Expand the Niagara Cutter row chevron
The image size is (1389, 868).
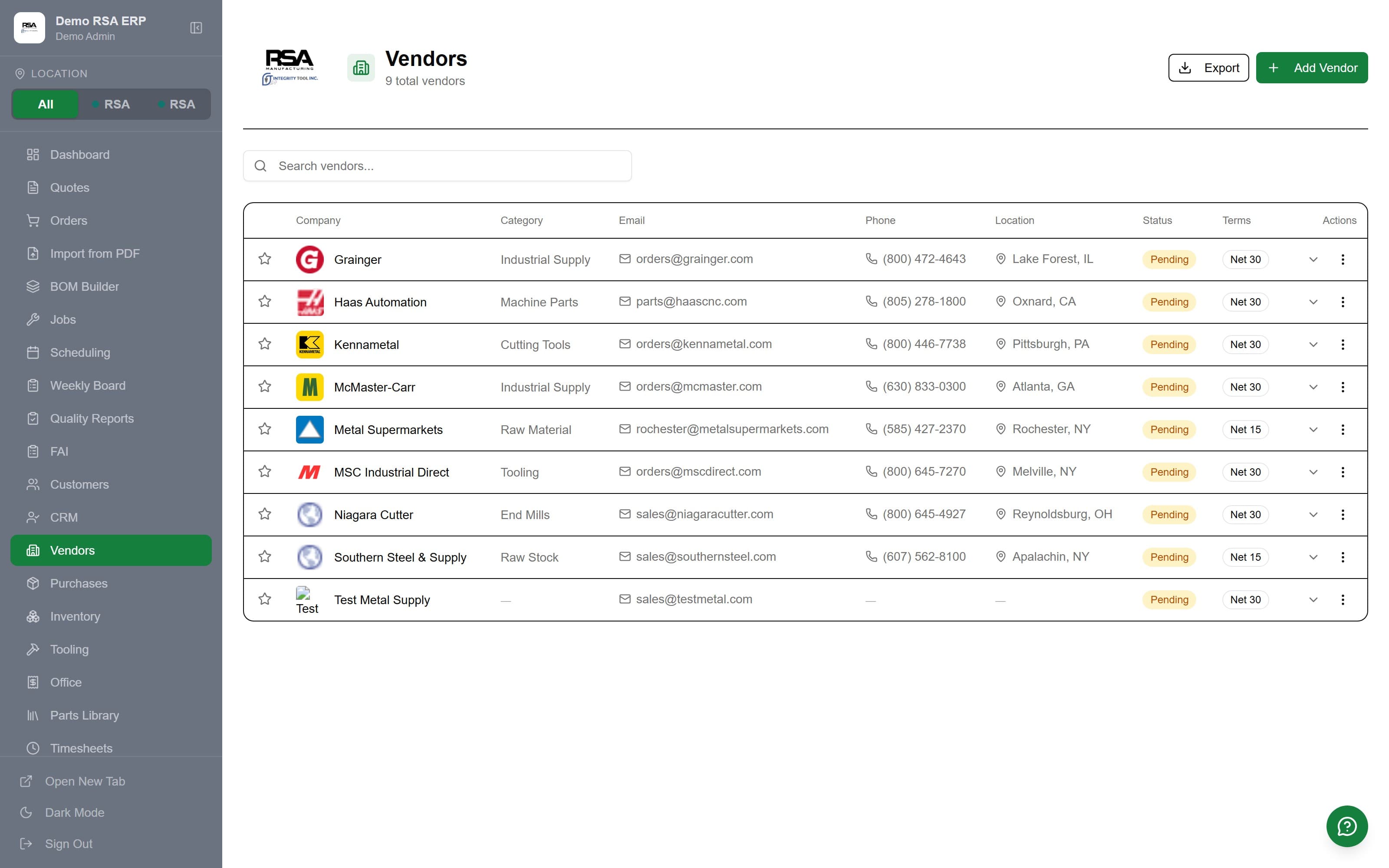(1313, 514)
